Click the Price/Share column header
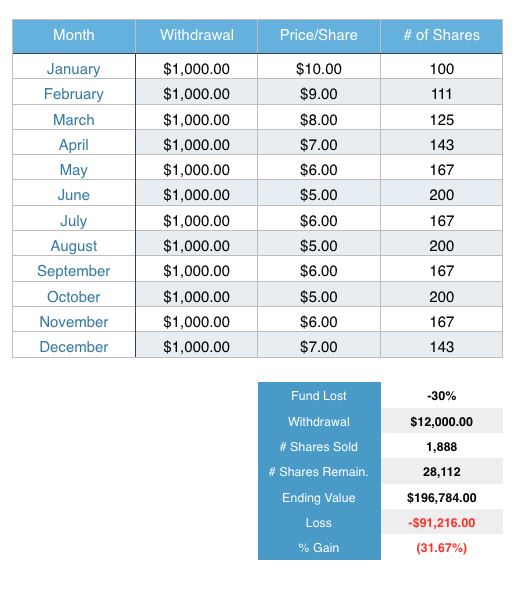Viewport: 518px width, 590px height. pos(319,35)
